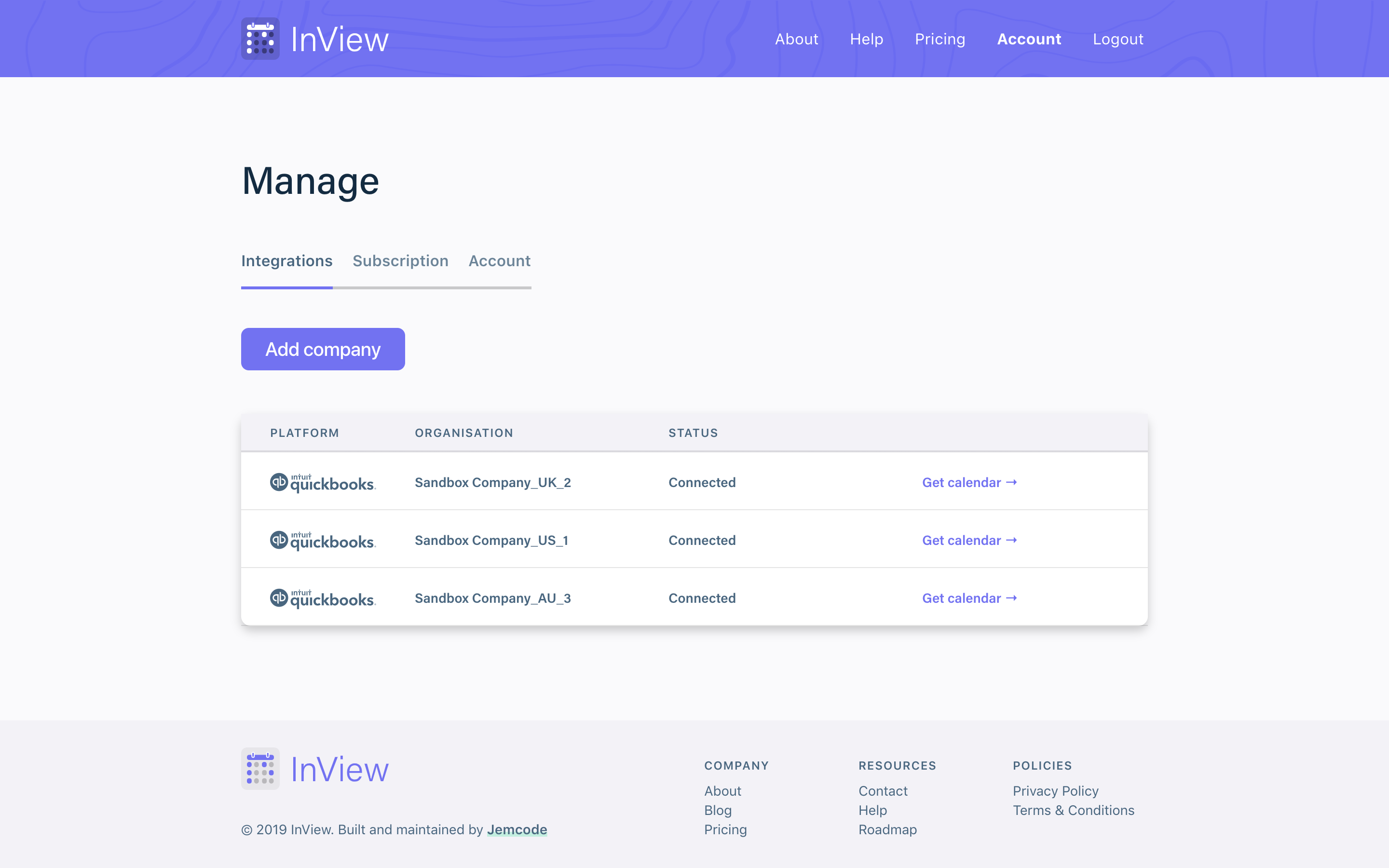Screen dimensions: 1389x868
Task: Open the Account tab under Manage
Action: [499, 261]
